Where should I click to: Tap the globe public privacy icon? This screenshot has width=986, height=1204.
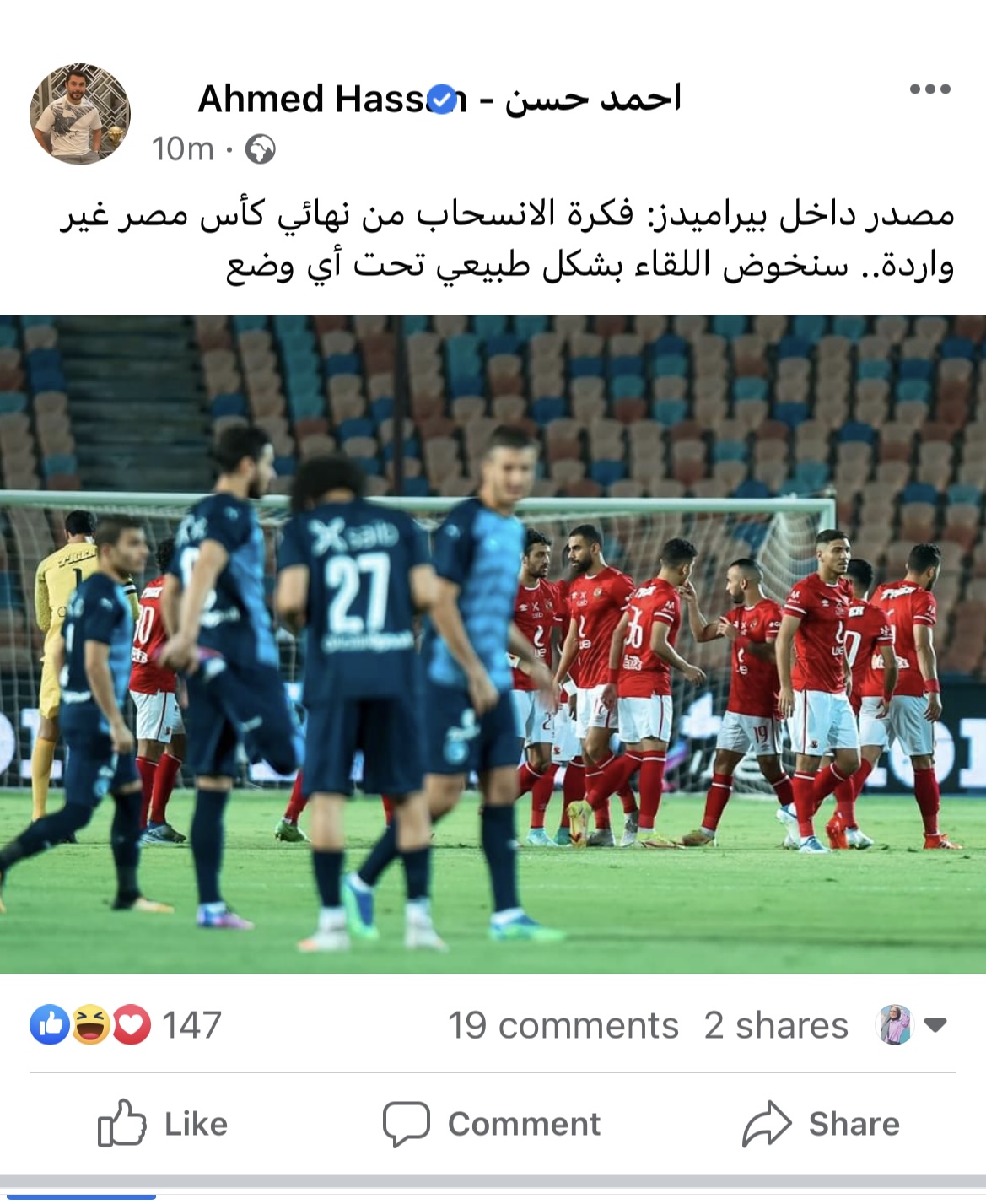point(260,149)
